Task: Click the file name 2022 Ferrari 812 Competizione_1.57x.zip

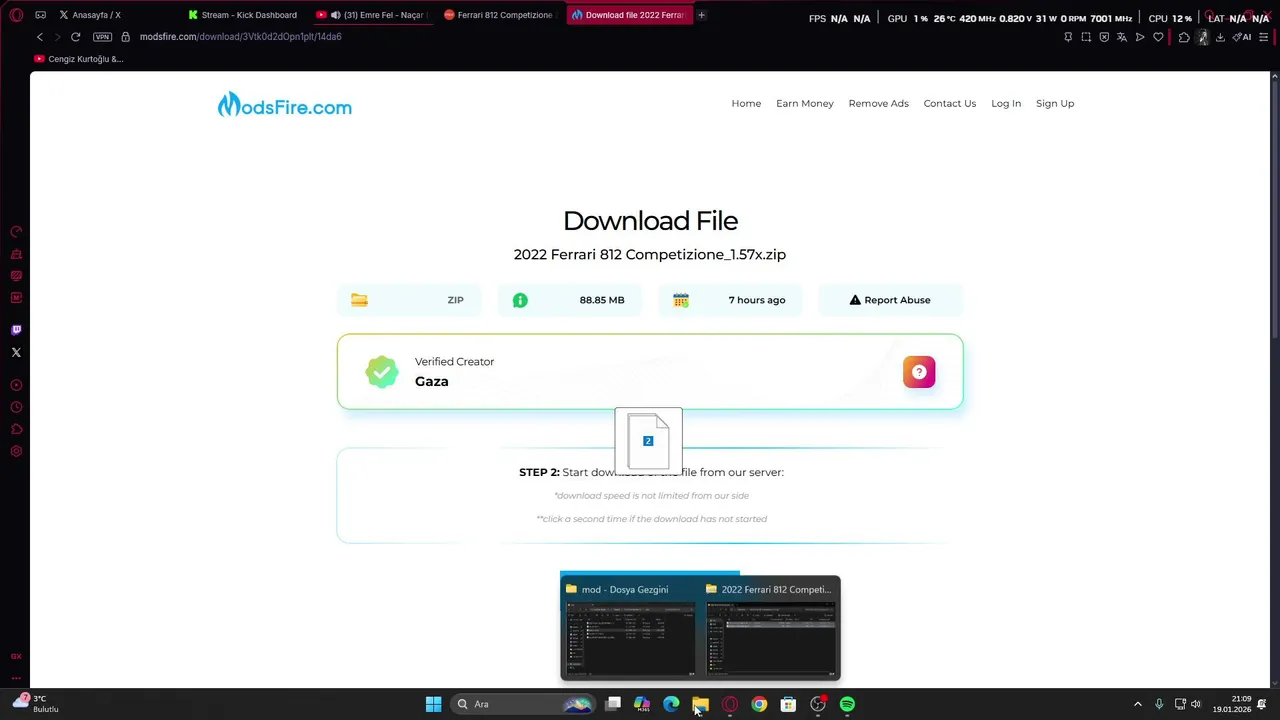Action: coord(650,254)
